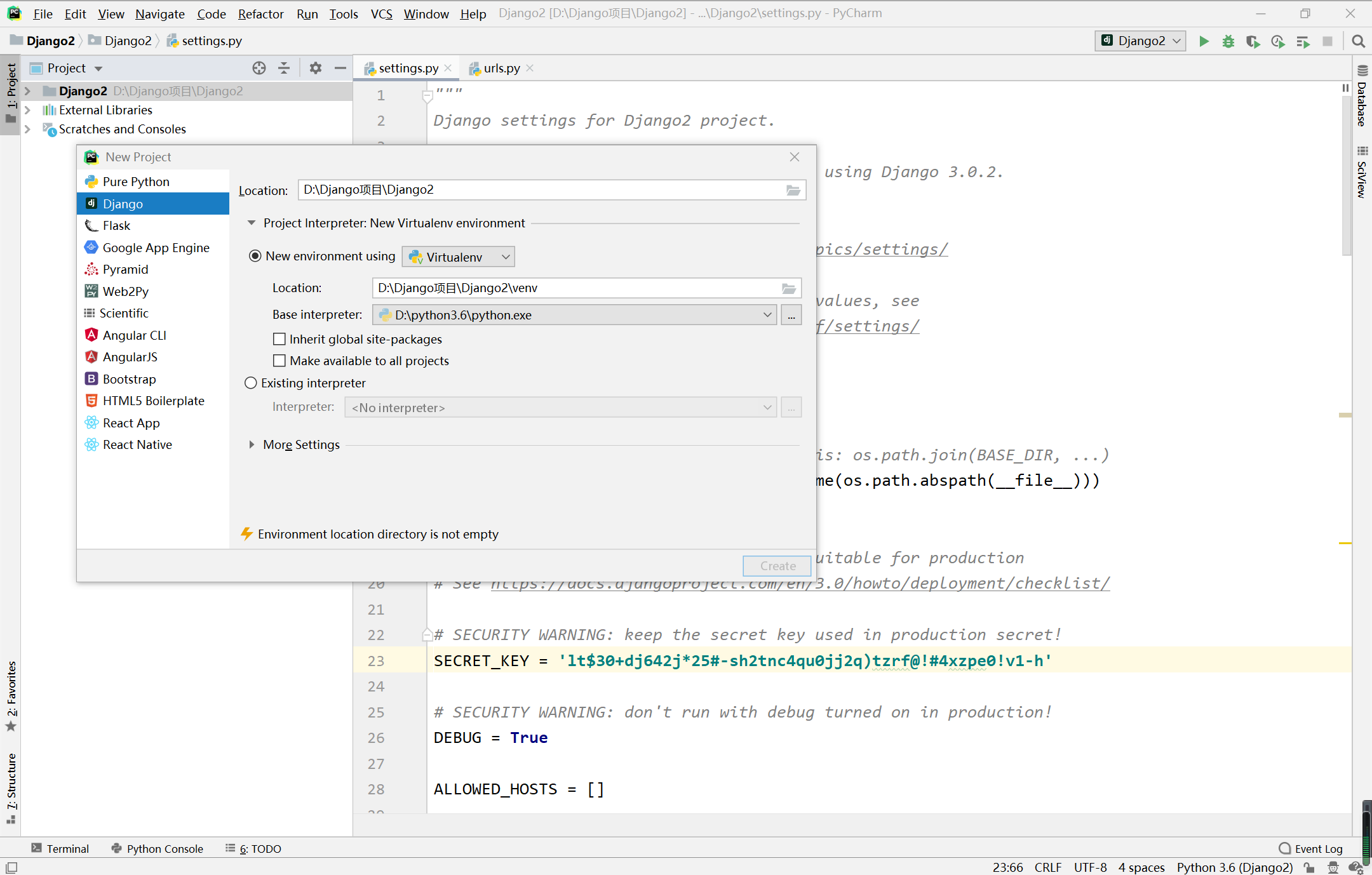Screen dimensions: 1372x875
Task: Select React Native project type
Action: point(152,444)
